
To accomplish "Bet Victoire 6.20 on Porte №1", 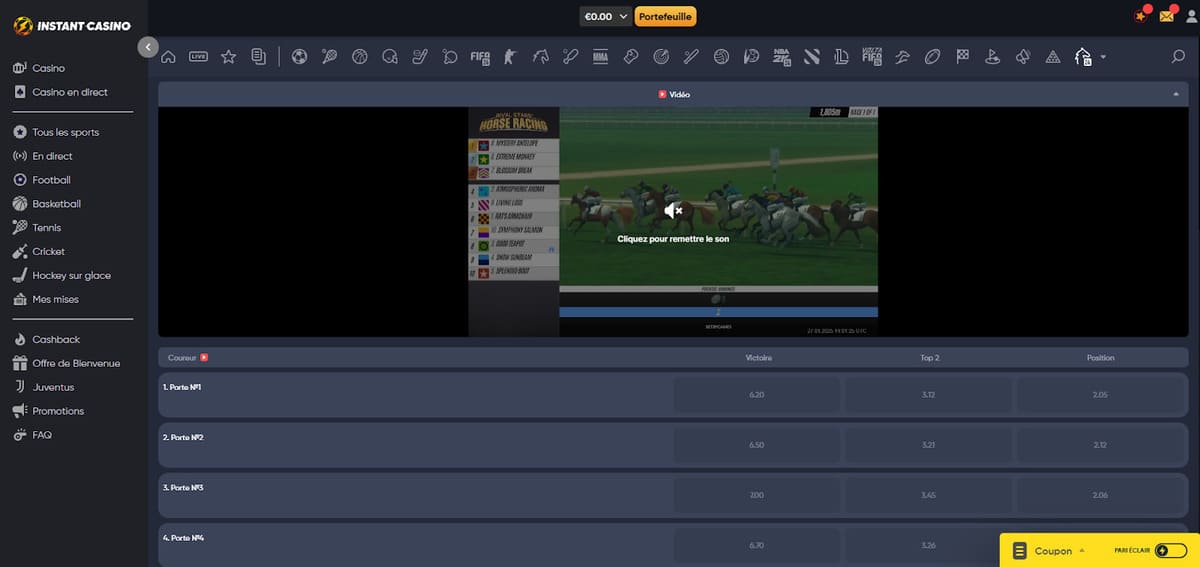I will (x=756, y=395).
